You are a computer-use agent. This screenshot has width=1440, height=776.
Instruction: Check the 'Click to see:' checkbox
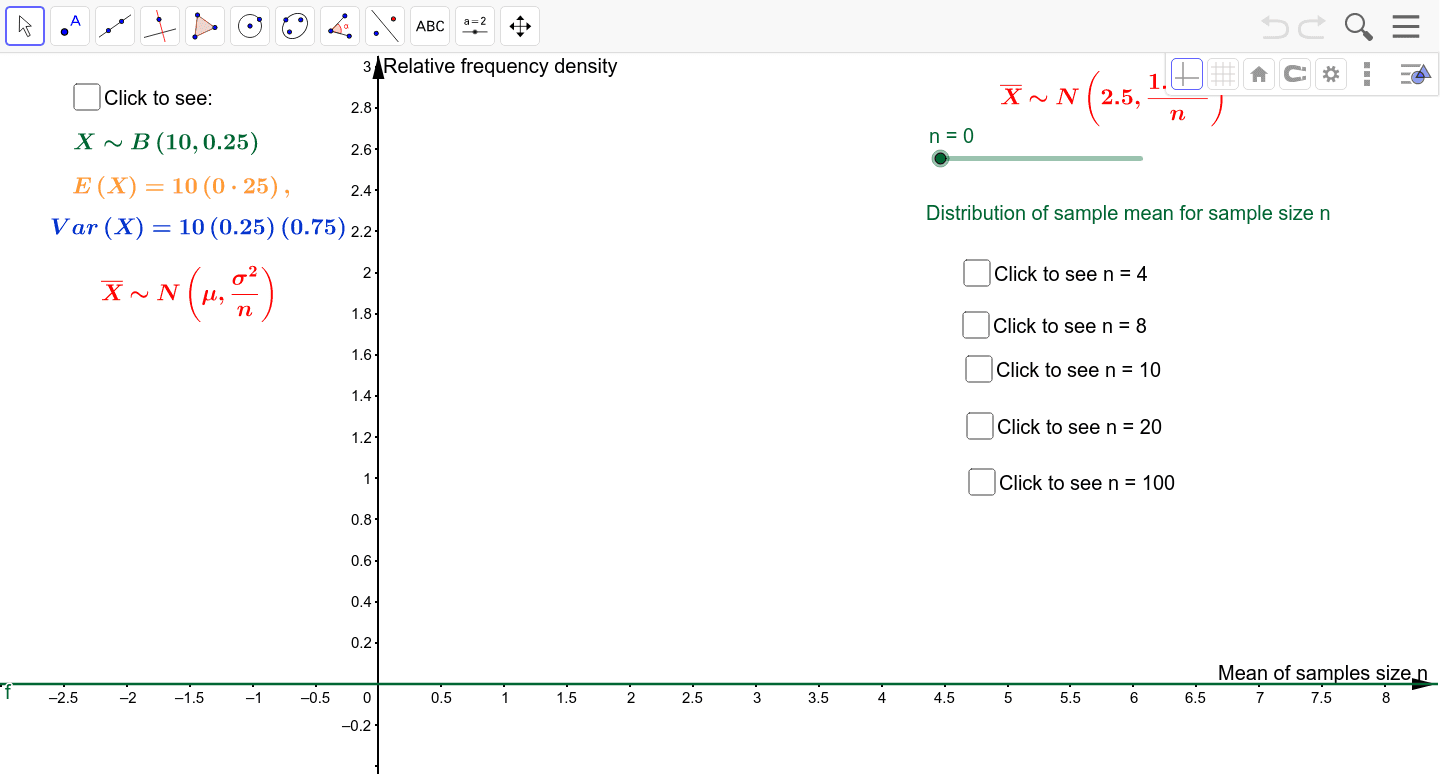click(87, 97)
